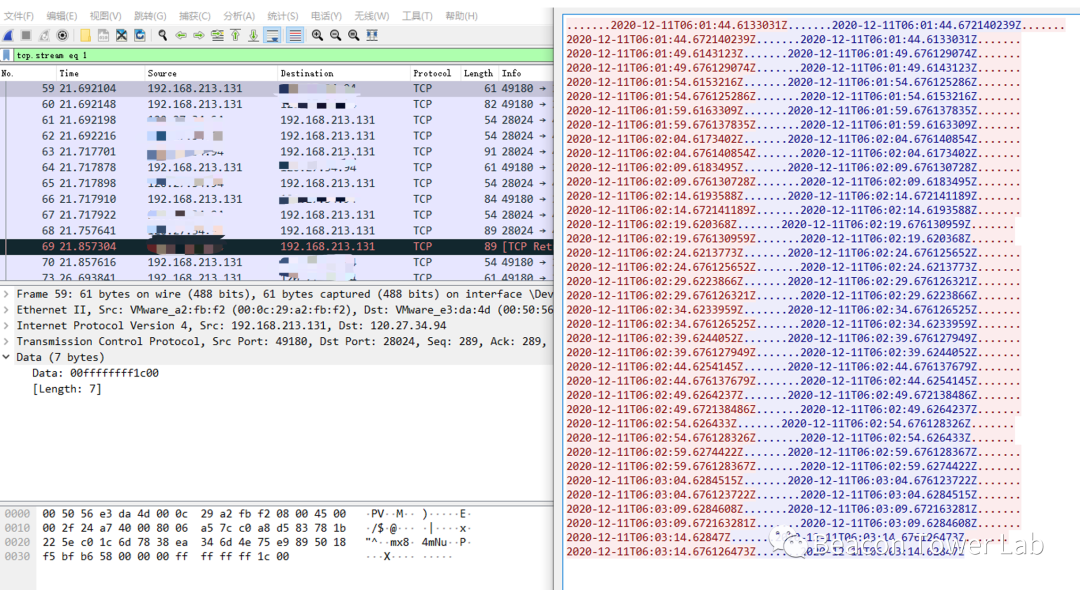Expand Internet Protocol Version 4 row
This screenshot has width=1080, height=590.
pyautogui.click(x=6, y=326)
